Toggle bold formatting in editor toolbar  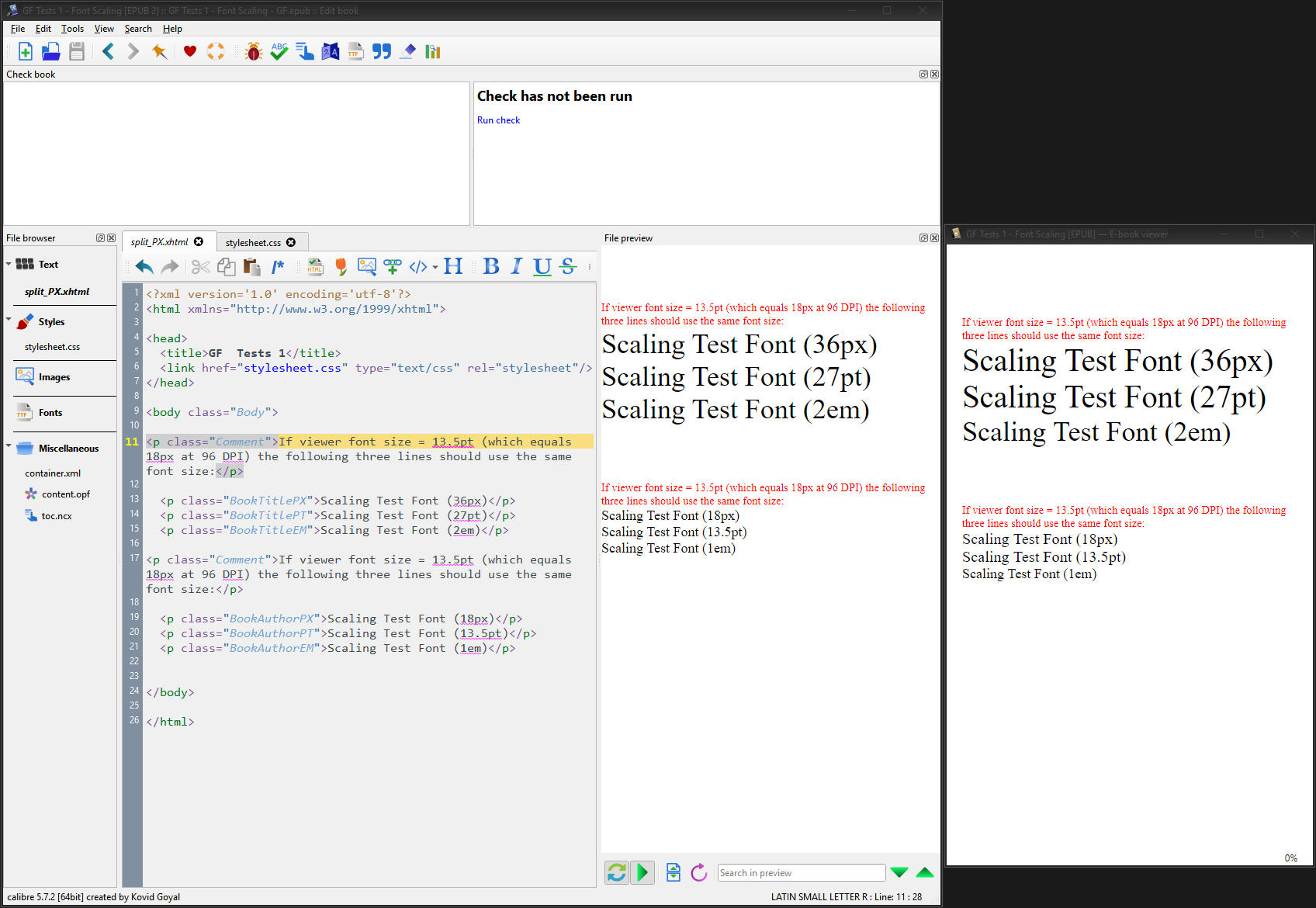coord(491,267)
